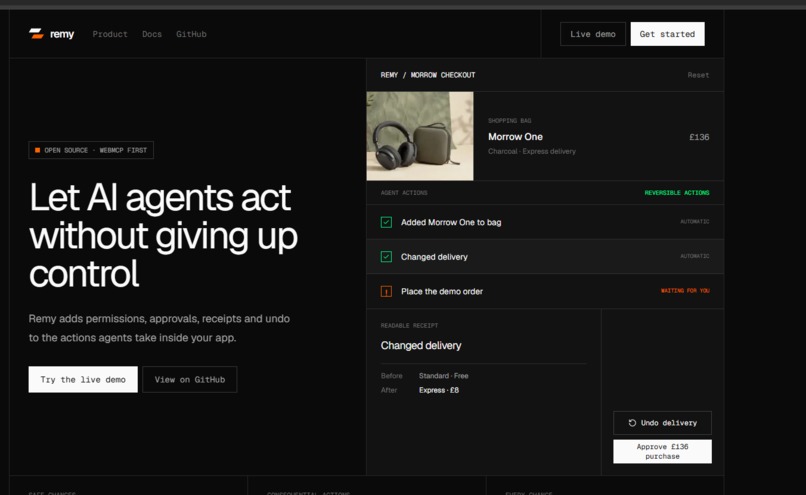Select the Added Morrow One to bag row

coord(545,222)
